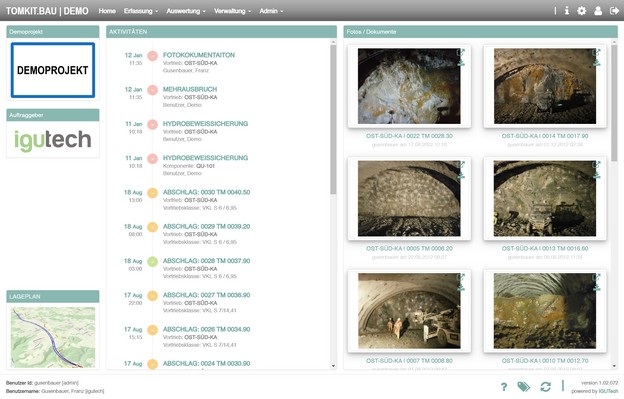
Task: Click the tags icon in the footer
Action: (523, 386)
